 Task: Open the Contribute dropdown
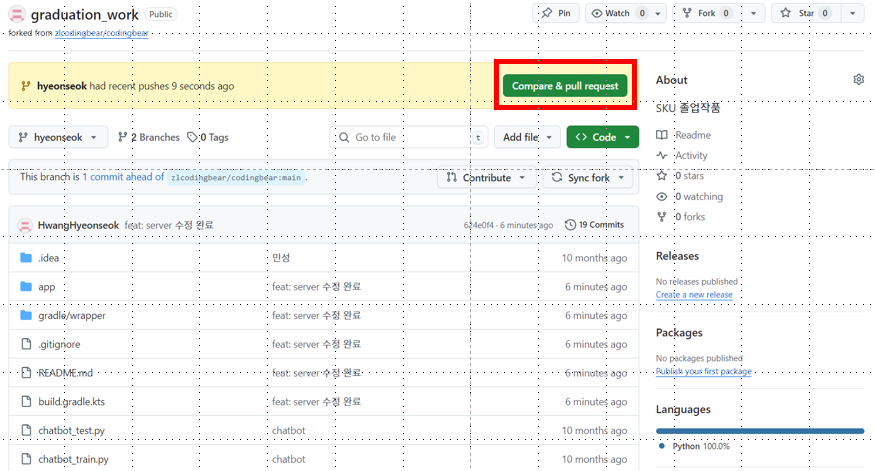tap(486, 177)
